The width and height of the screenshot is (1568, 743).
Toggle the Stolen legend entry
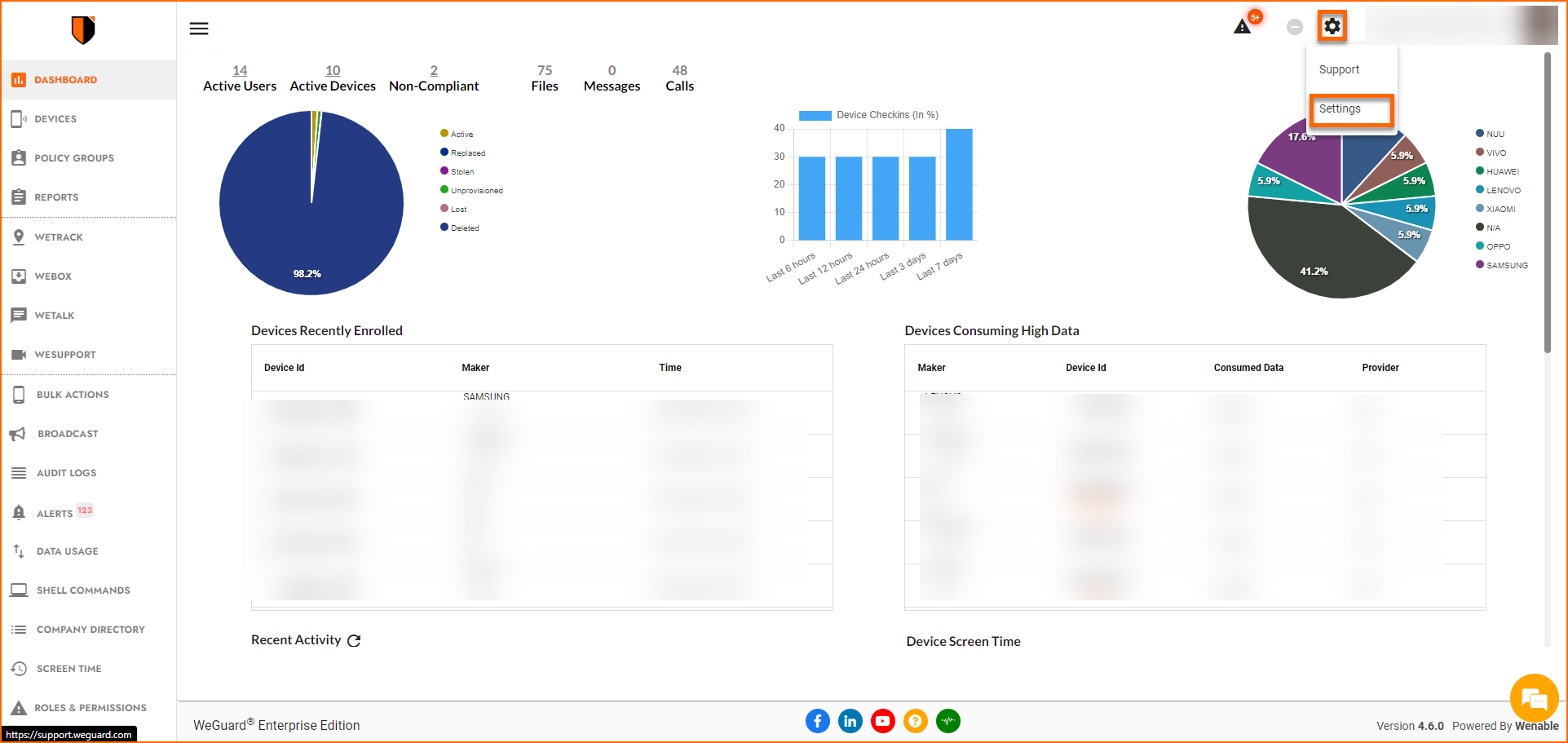[457, 171]
